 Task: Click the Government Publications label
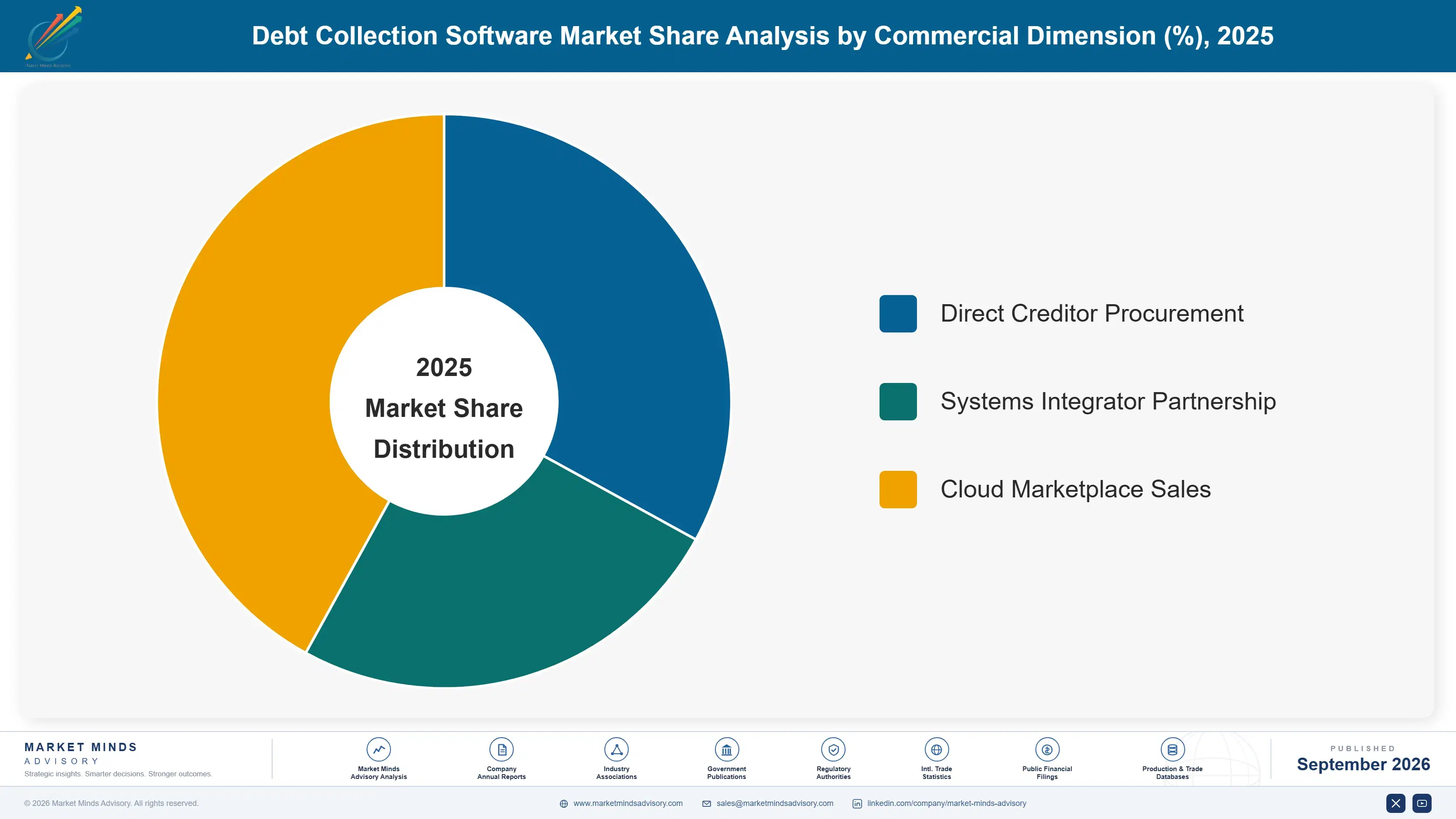click(x=726, y=773)
